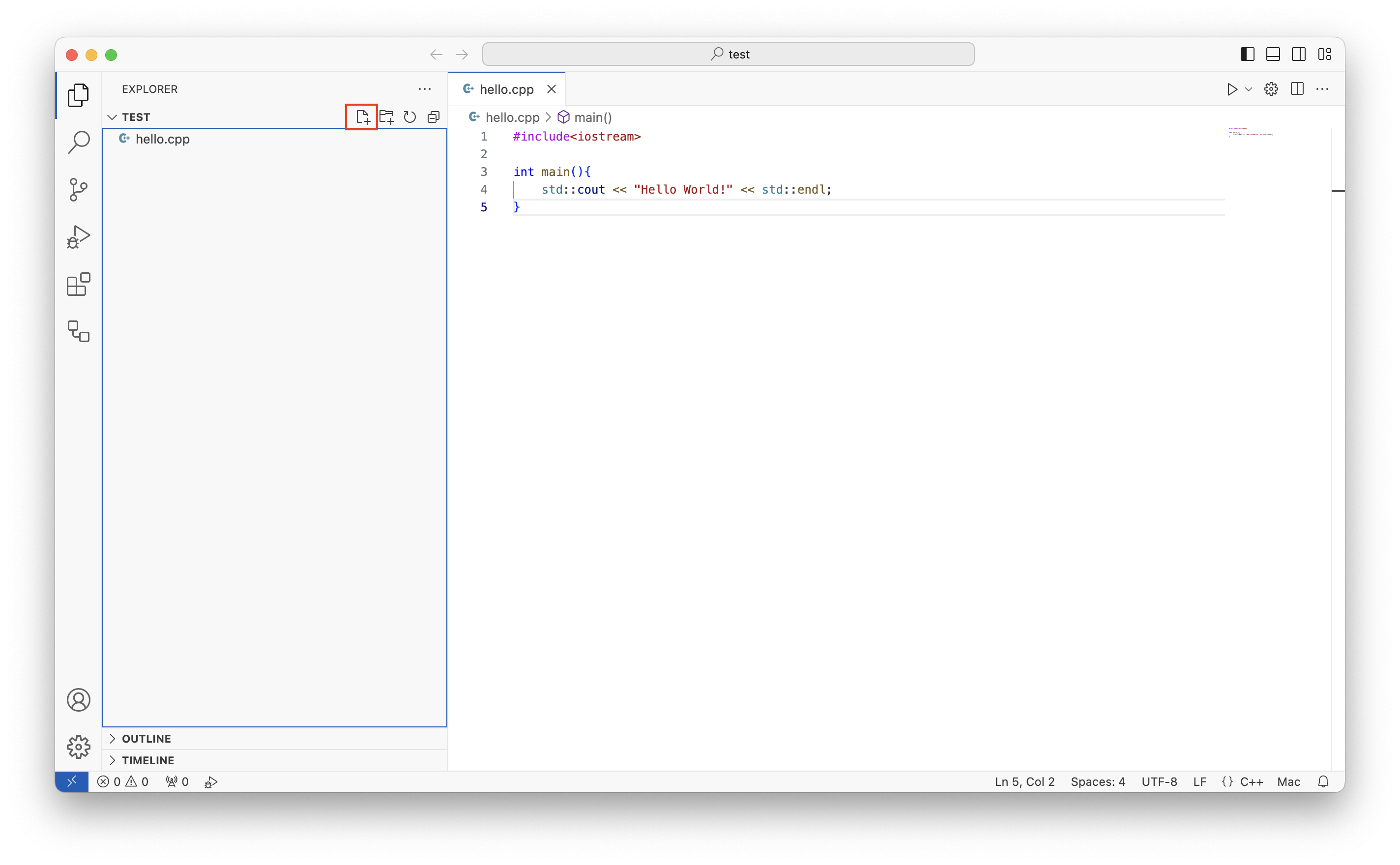
Task: Click the "Hello World!" string in code
Action: [x=683, y=189]
